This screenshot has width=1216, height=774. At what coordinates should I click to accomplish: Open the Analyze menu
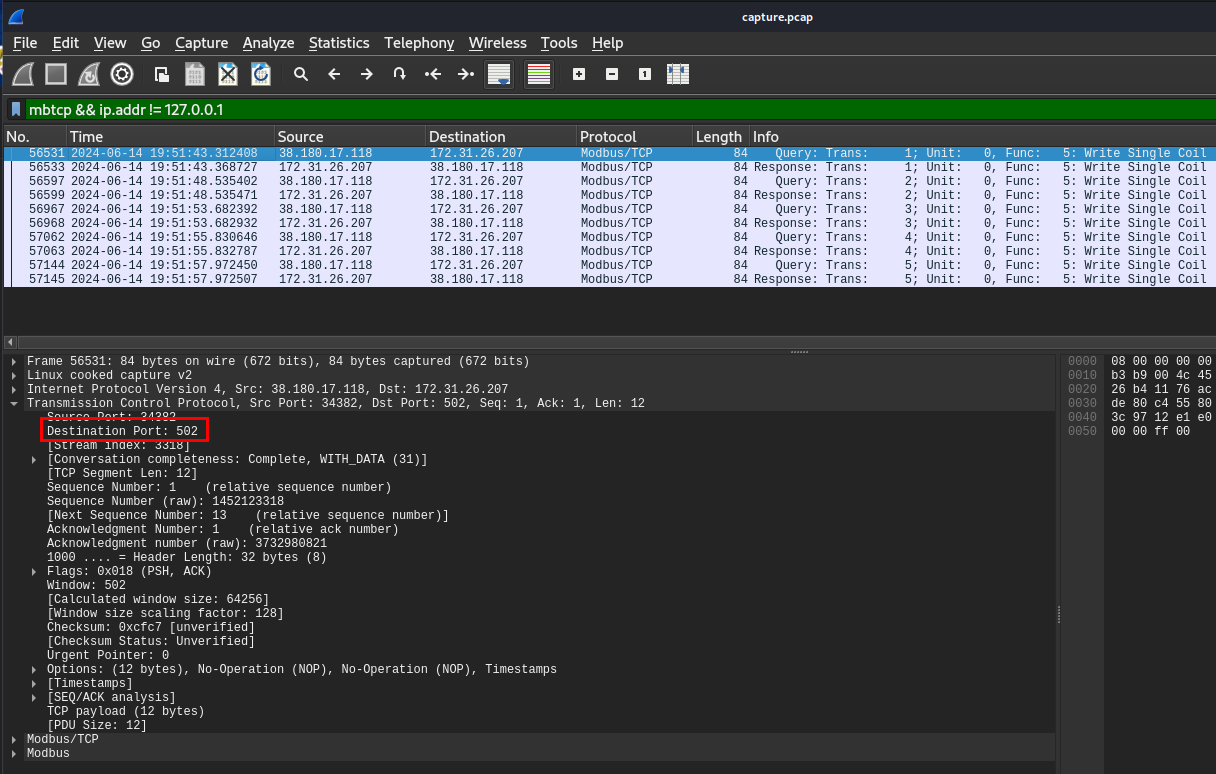[268, 43]
